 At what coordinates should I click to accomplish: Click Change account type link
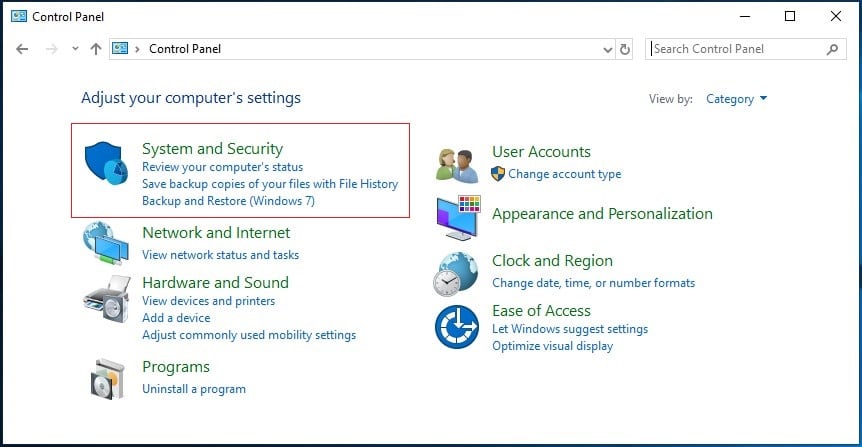[565, 174]
